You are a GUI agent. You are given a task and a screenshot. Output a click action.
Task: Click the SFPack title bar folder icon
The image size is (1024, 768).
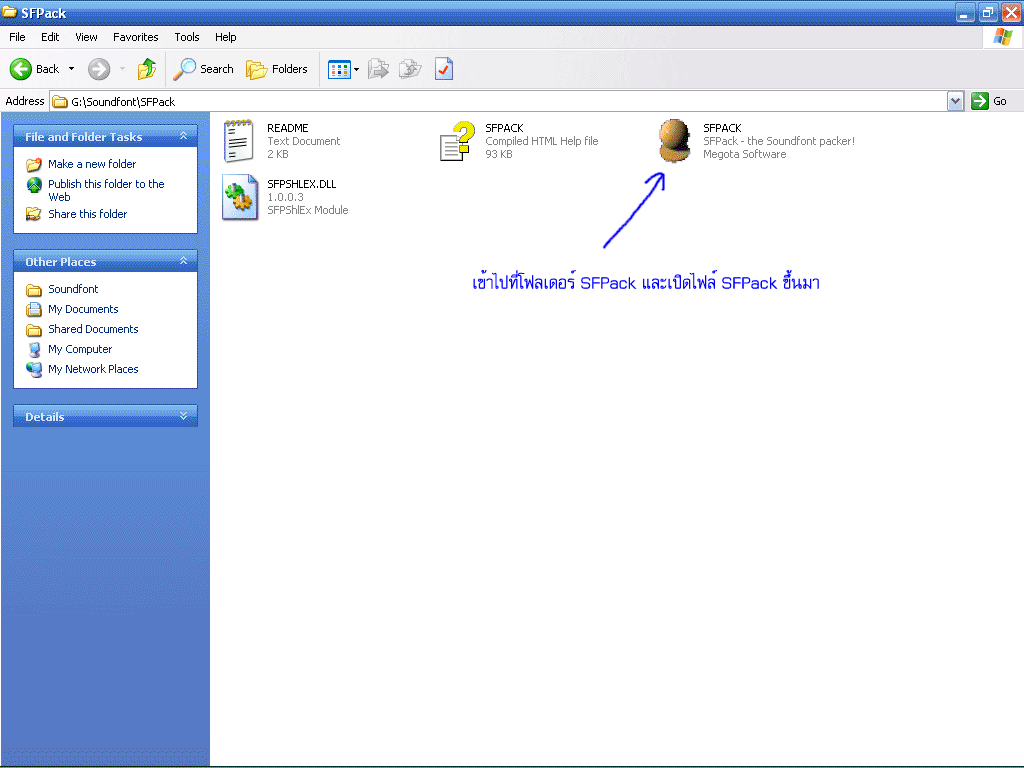coord(10,12)
